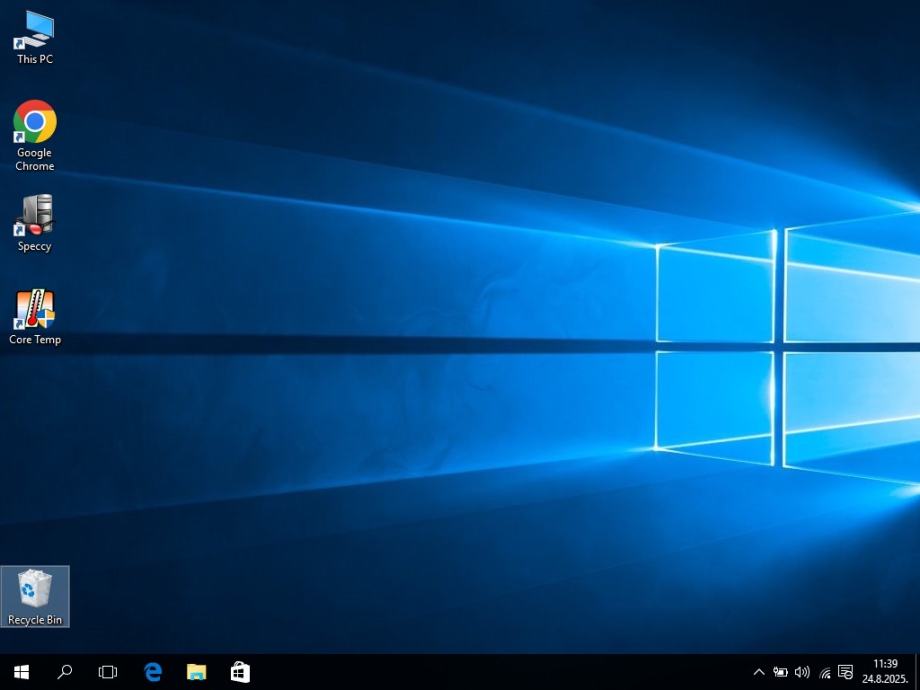Open the Wi-Fi network flyout

824,672
